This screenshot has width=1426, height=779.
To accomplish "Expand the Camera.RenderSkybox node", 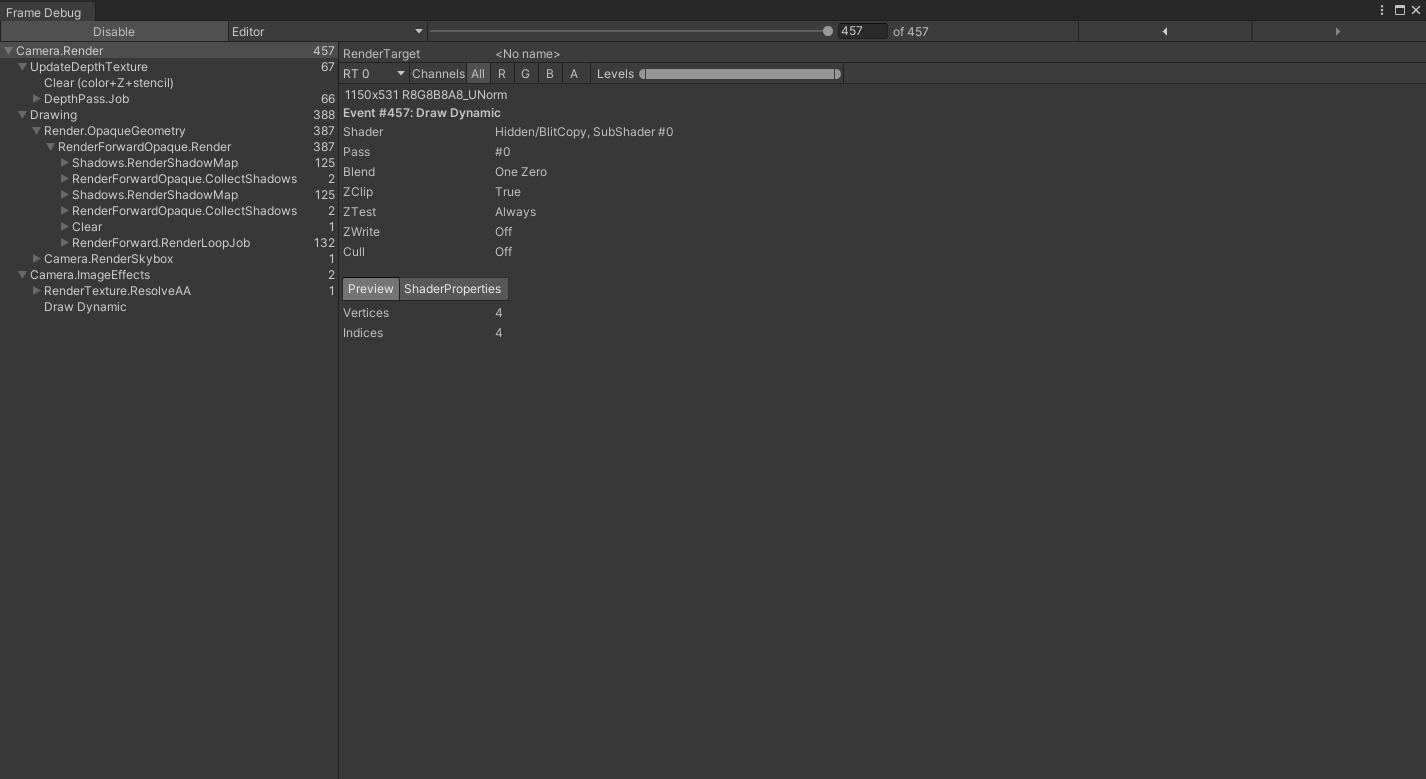I will (x=36, y=259).
